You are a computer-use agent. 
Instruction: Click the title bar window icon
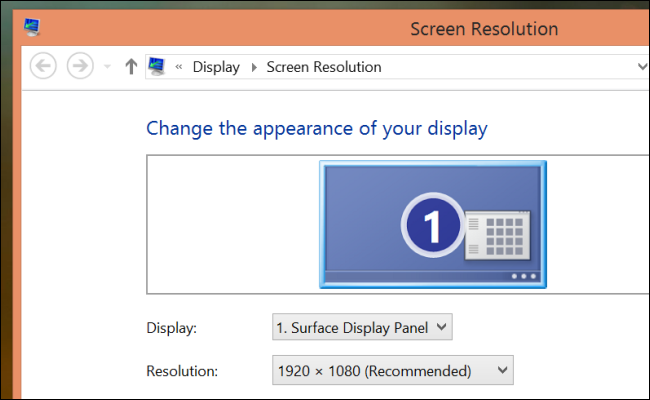click(x=32, y=27)
